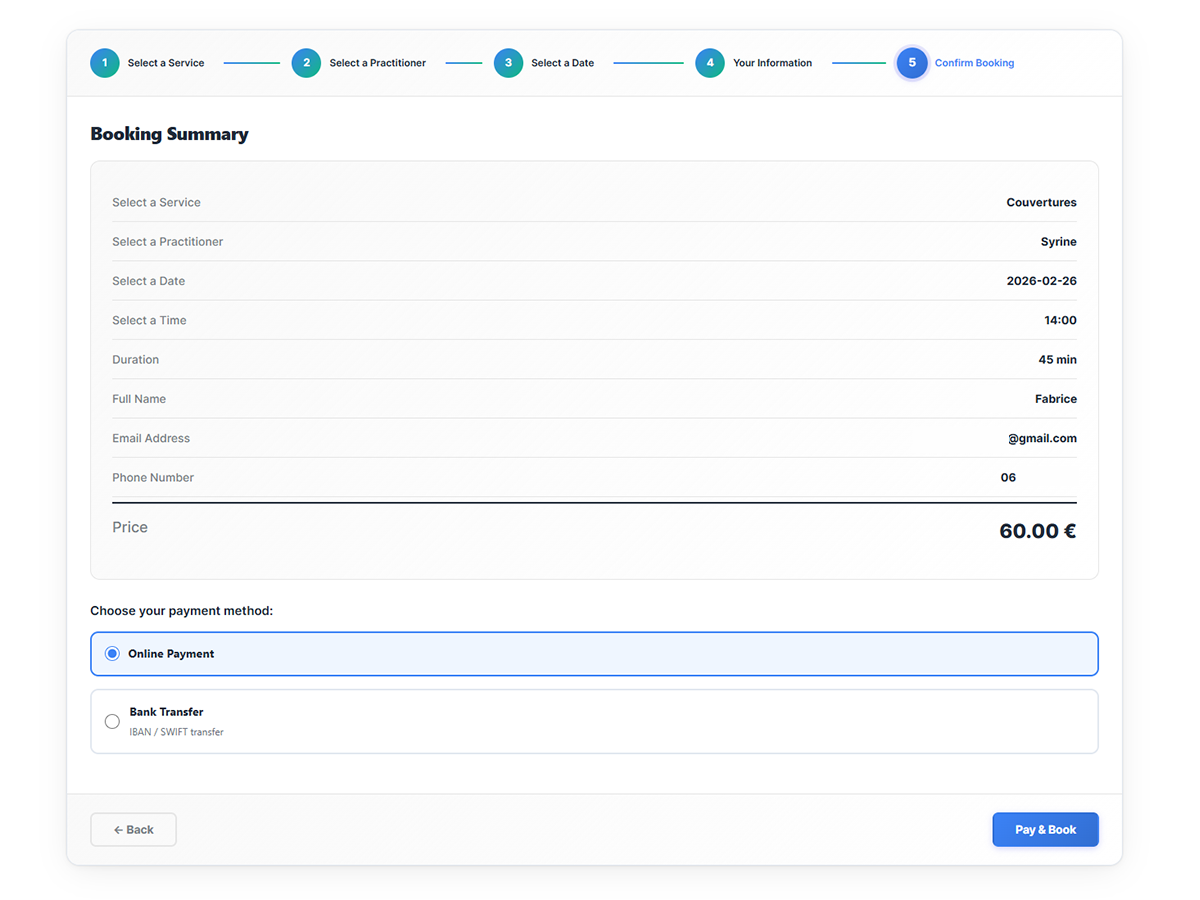Jump to the 'Select a Date' step label
Image resolution: width=1200 pixels, height=900 pixels.
(x=562, y=63)
